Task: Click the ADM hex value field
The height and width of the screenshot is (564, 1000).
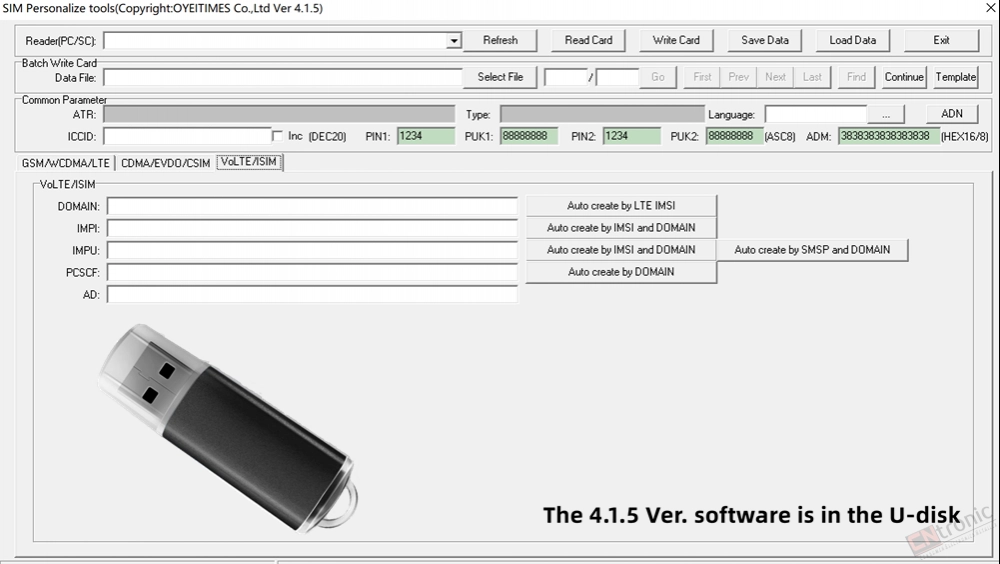Action: pyautogui.click(x=888, y=136)
